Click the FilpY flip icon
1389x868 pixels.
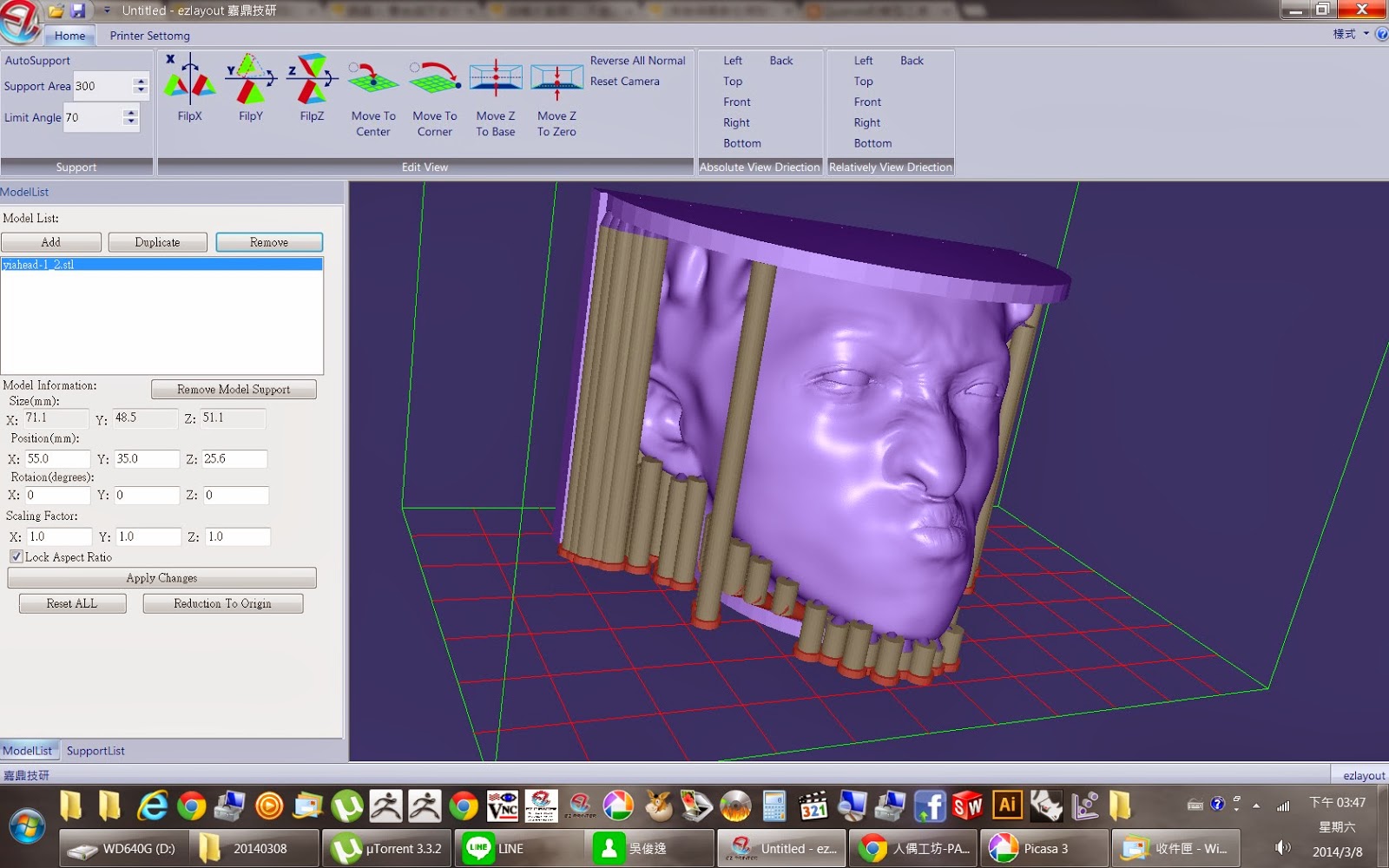[250, 80]
